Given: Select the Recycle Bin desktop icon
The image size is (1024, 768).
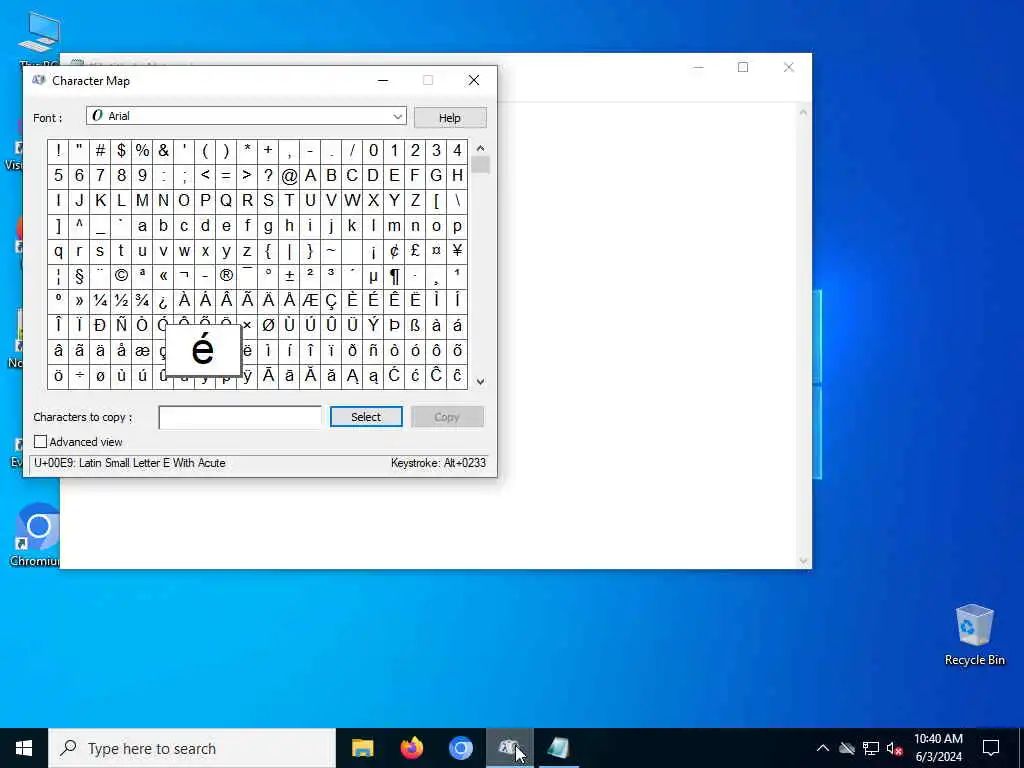Looking at the screenshot, I should pyautogui.click(x=974, y=635).
